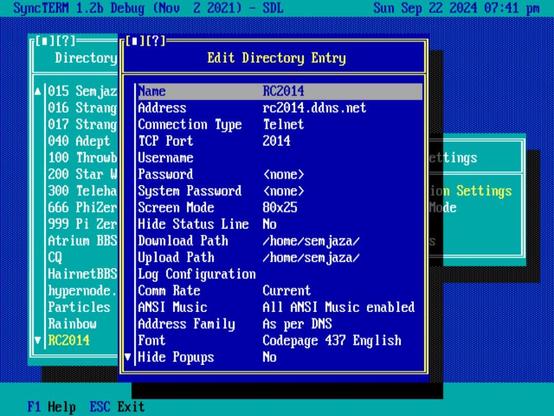Select directory entry 017 Strang

pos(82,124)
